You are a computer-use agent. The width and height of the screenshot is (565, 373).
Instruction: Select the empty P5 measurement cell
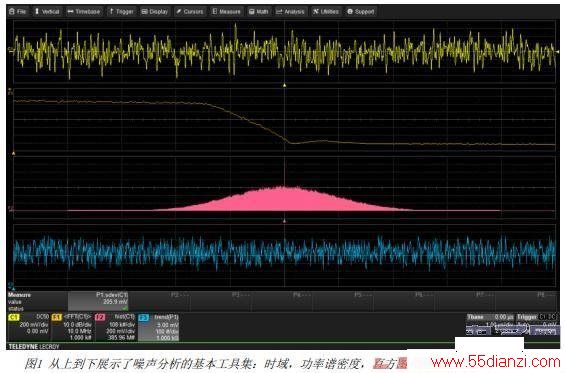tap(343, 301)
